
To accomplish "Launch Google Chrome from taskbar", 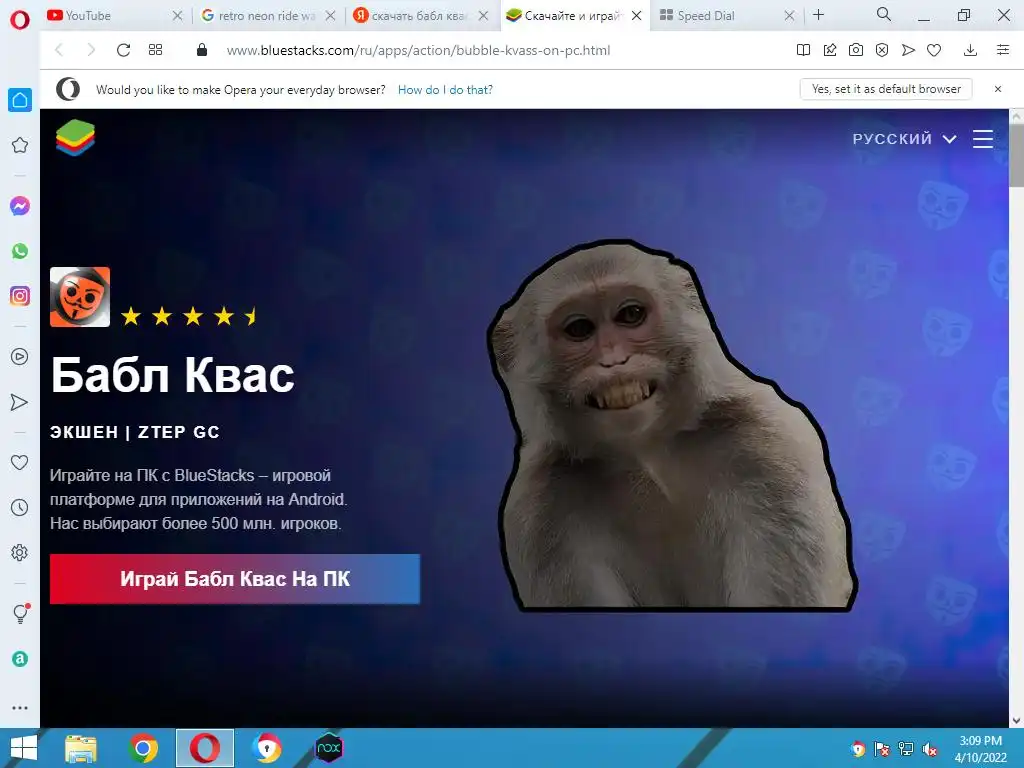I will click(143, 748).
